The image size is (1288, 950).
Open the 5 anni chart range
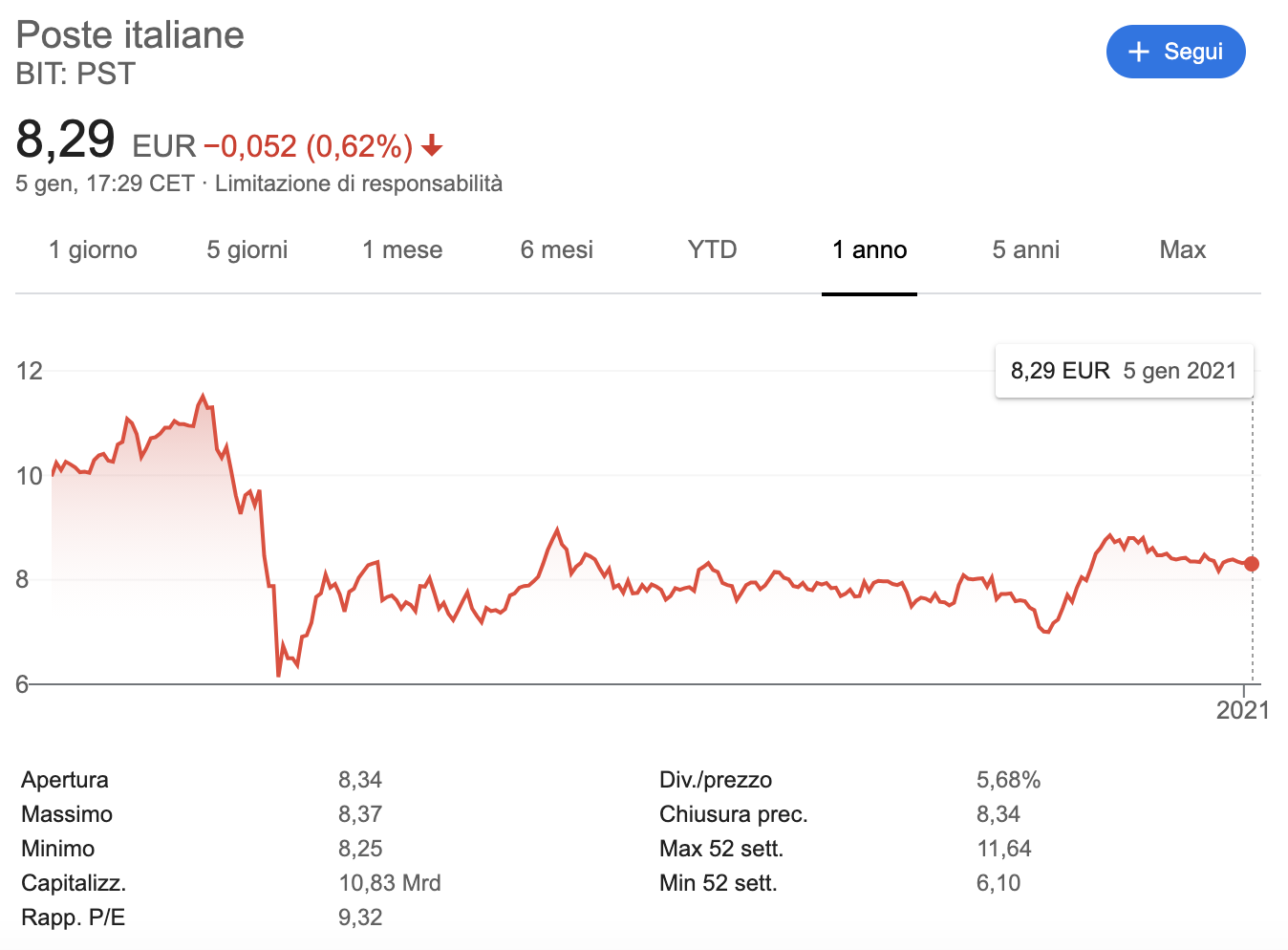click(1025, 250)
